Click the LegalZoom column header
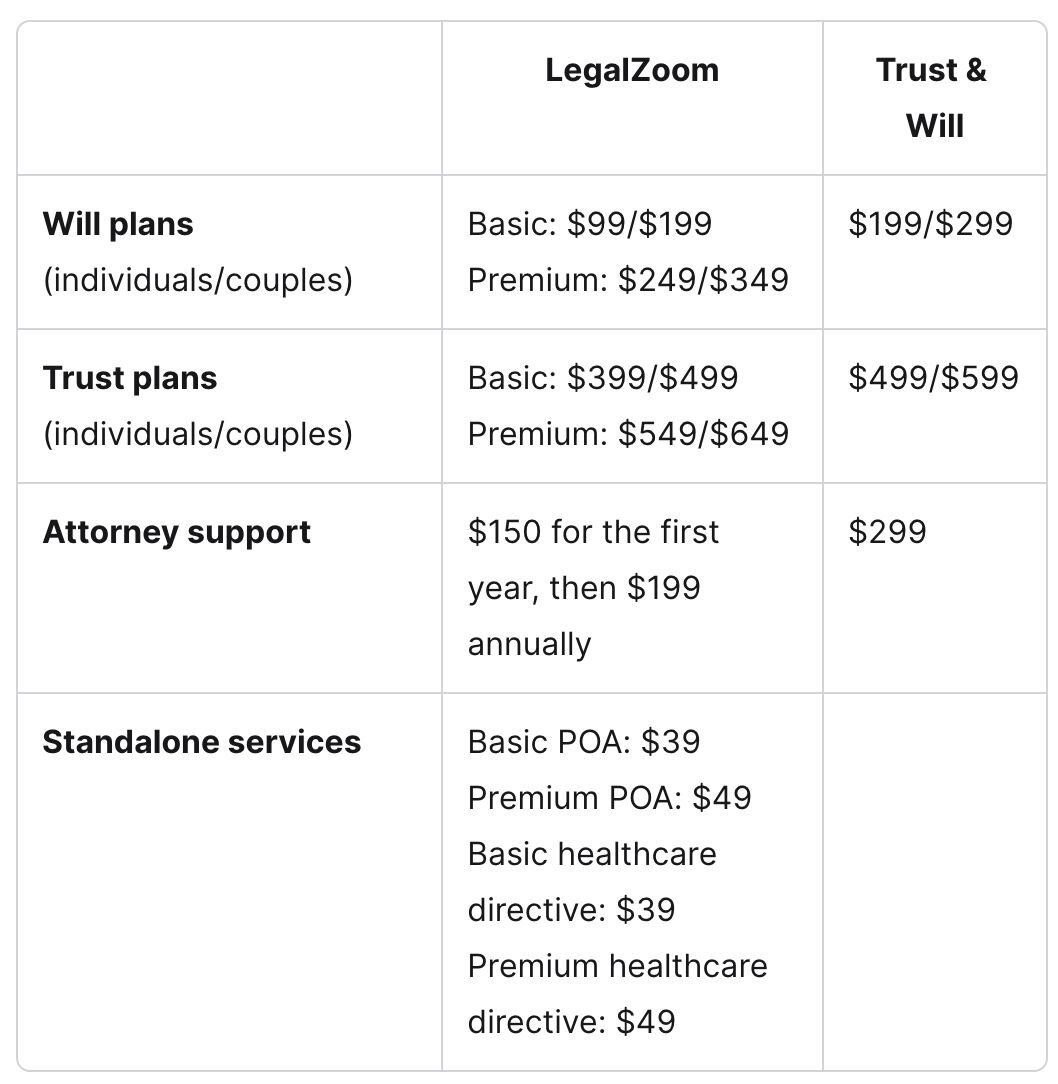Screen dimensions: 1058x1084 pyautogui.click(x=632, y=71)
